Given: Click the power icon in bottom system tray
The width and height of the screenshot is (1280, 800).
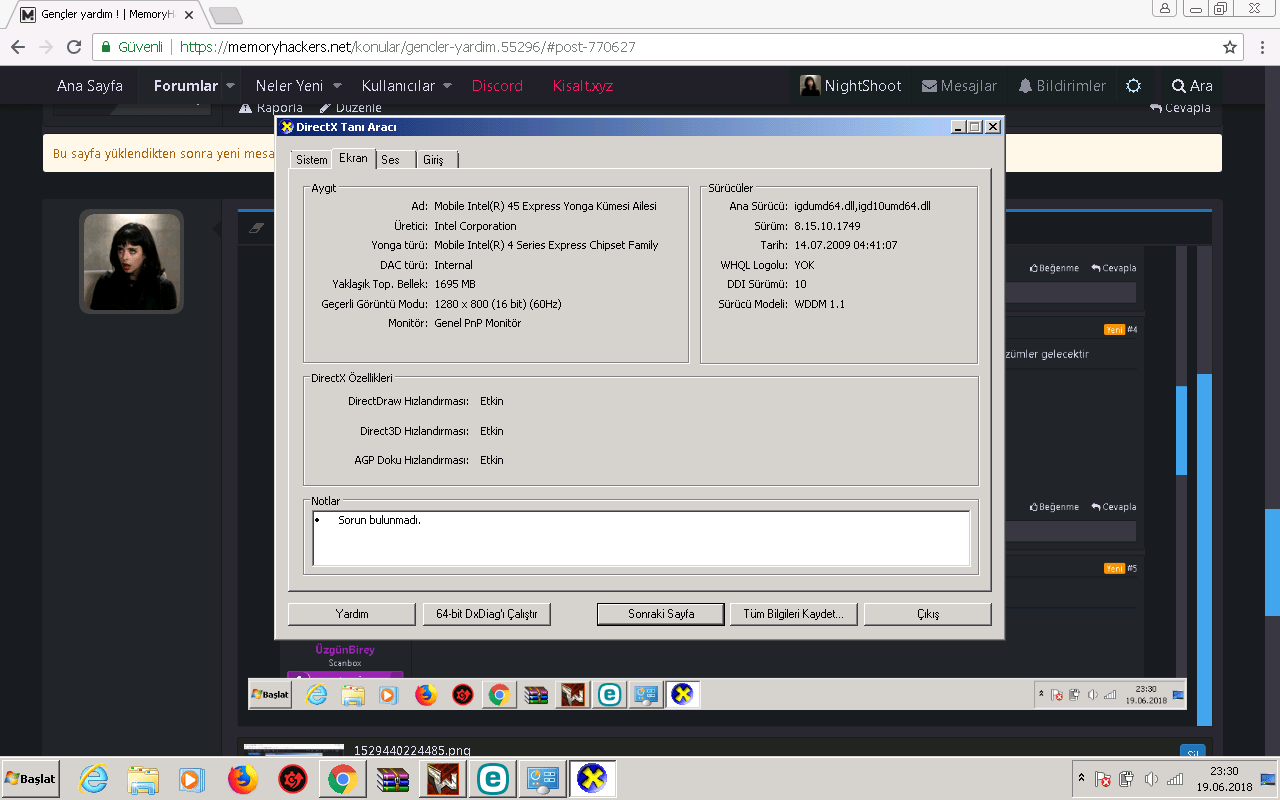Looking at the screenshot, I should click(1127, 779).
